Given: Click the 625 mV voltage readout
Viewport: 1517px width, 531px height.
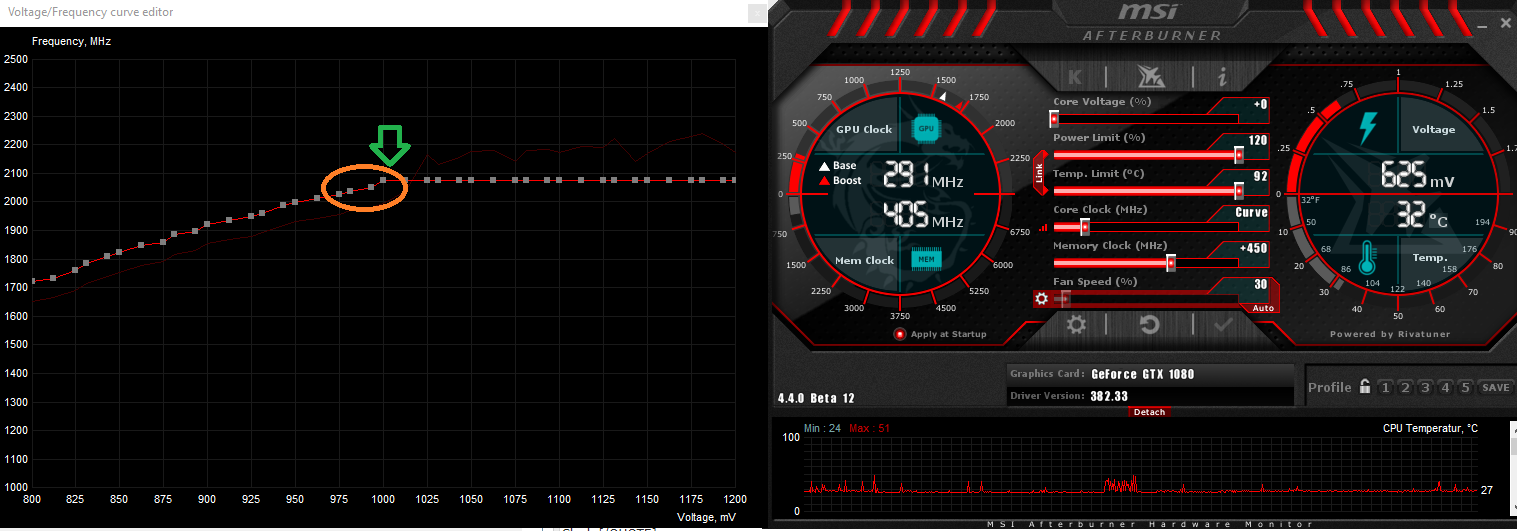Looking at the screenshot, I should [1418, 177].
